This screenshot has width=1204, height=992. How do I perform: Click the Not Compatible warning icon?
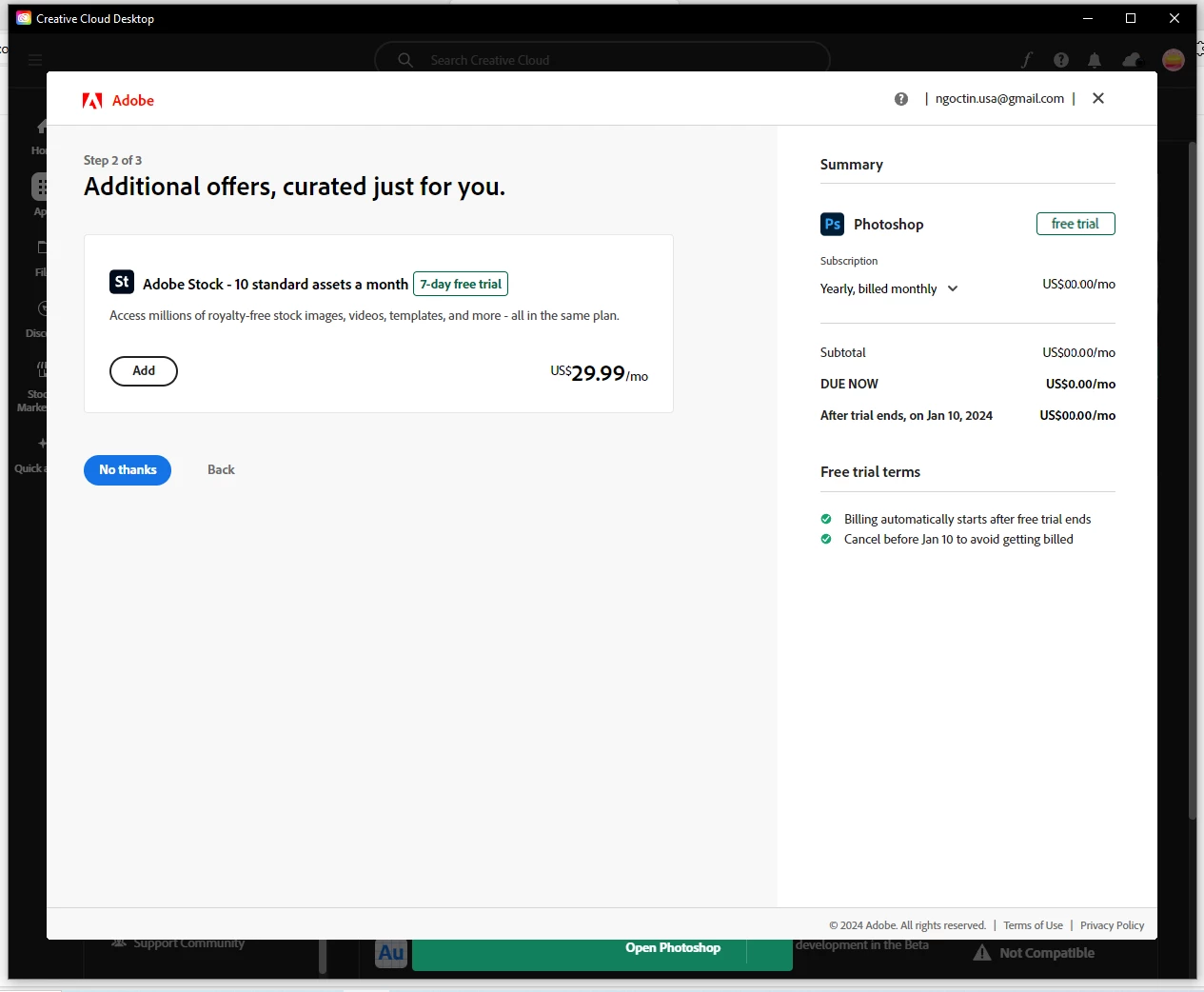982,953
